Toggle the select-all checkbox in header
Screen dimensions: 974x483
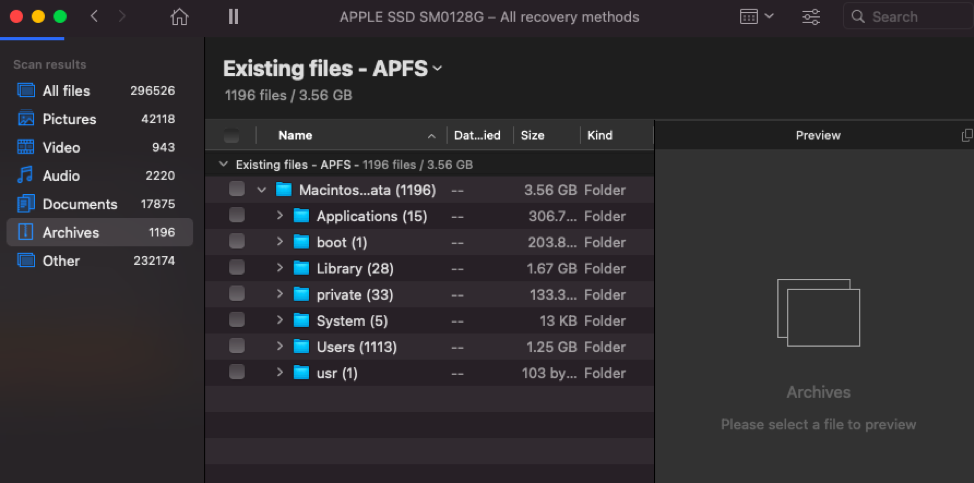click(232, 135)
